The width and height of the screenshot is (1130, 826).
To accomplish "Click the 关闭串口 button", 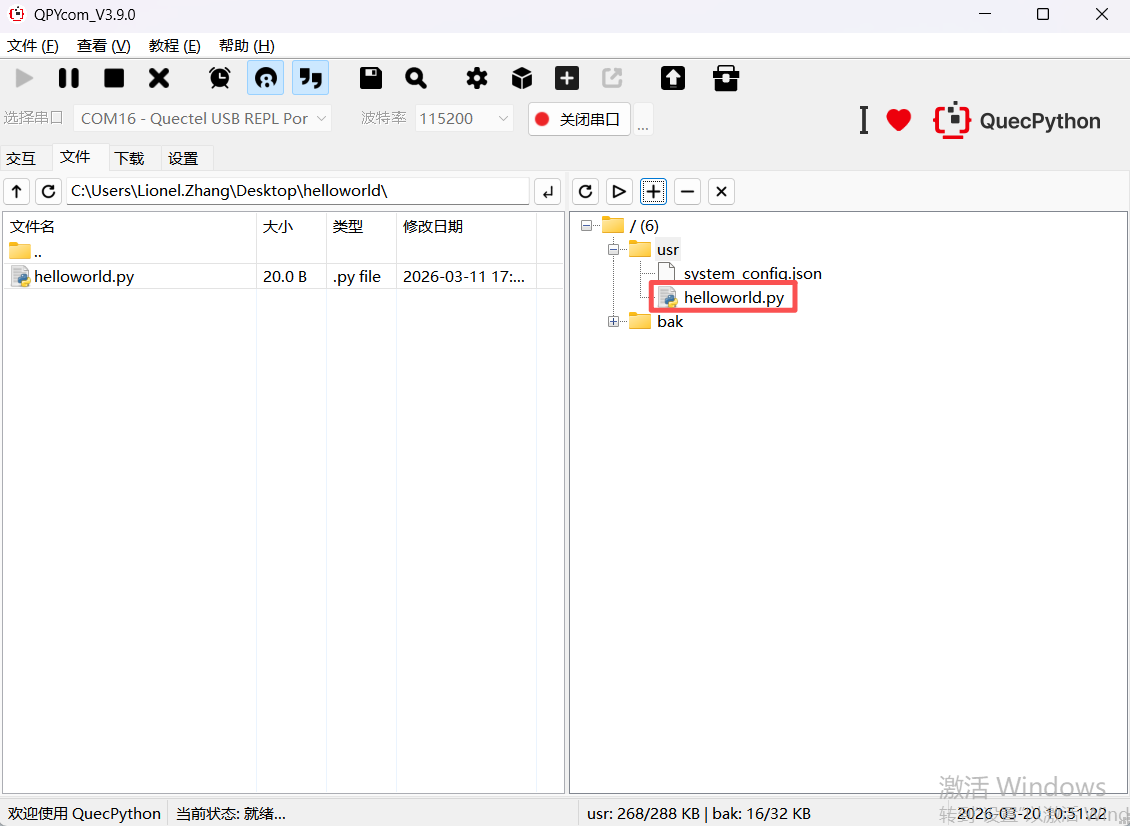I will pos(579,119).
